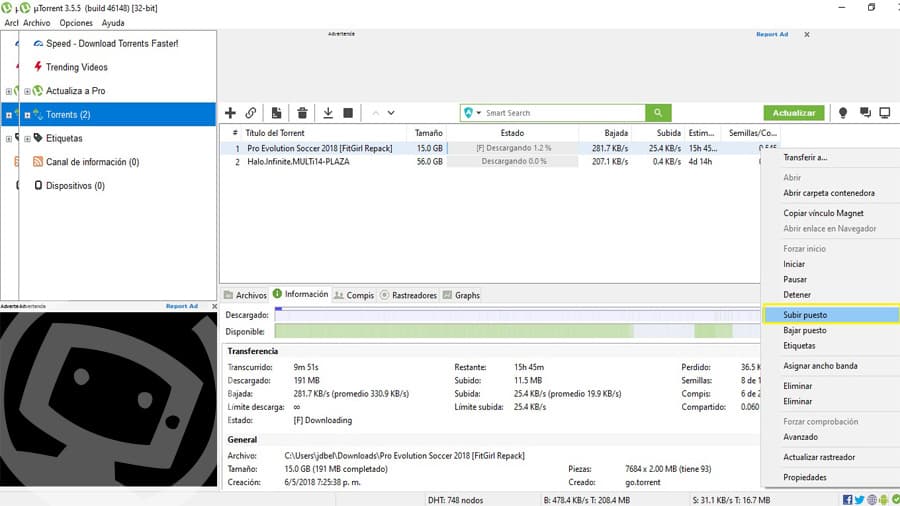Open the Ayuda menu
The height and width of the screenshot is (506, 900).
coord(113,23)
